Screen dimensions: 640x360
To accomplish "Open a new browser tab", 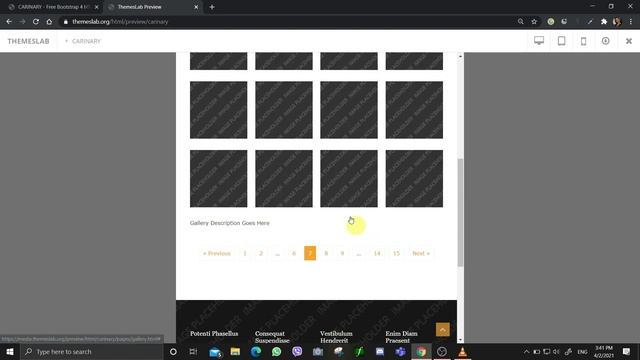I will 212,7.
